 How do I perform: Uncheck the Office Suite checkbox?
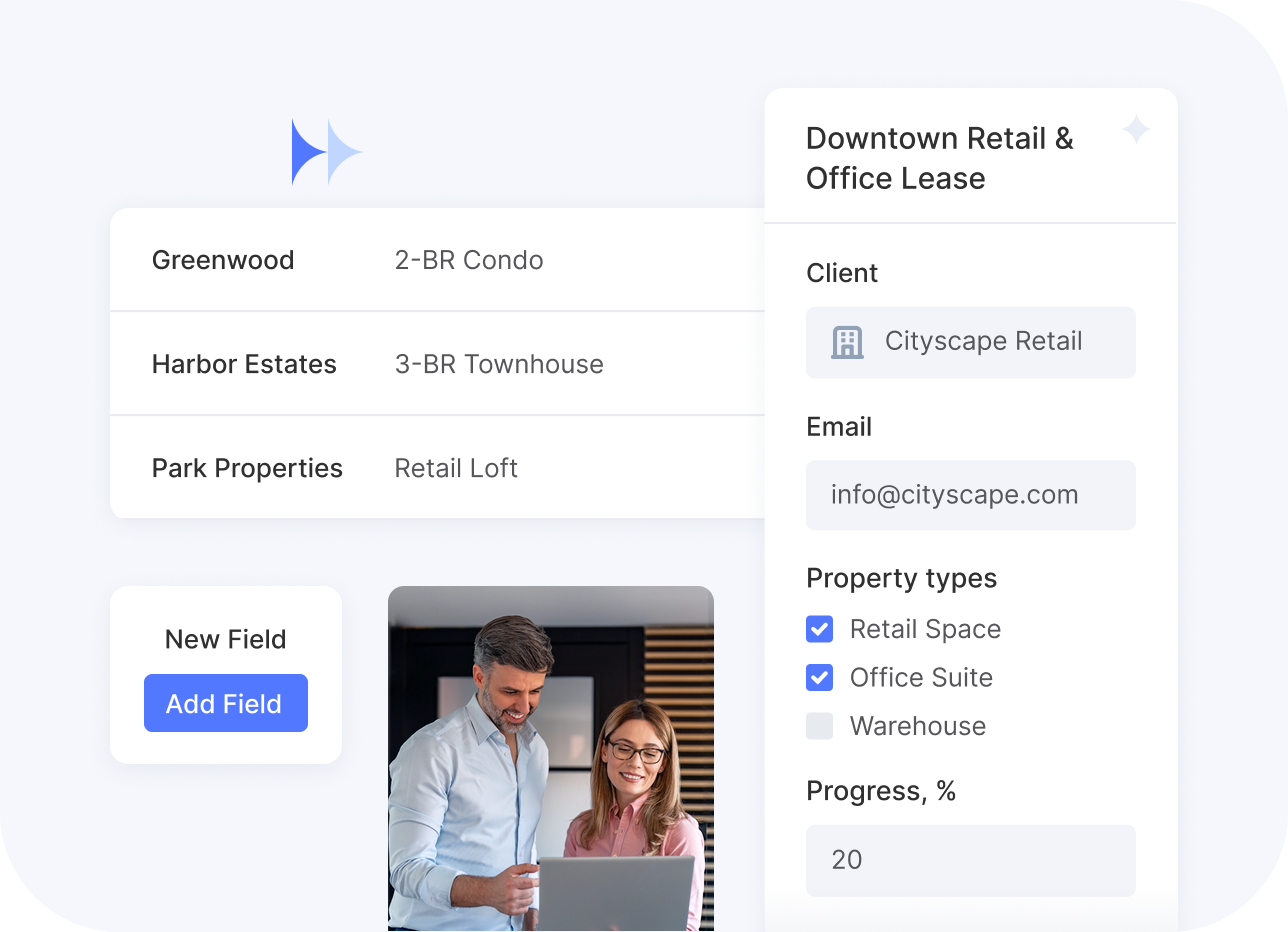[x=819, y=678]
